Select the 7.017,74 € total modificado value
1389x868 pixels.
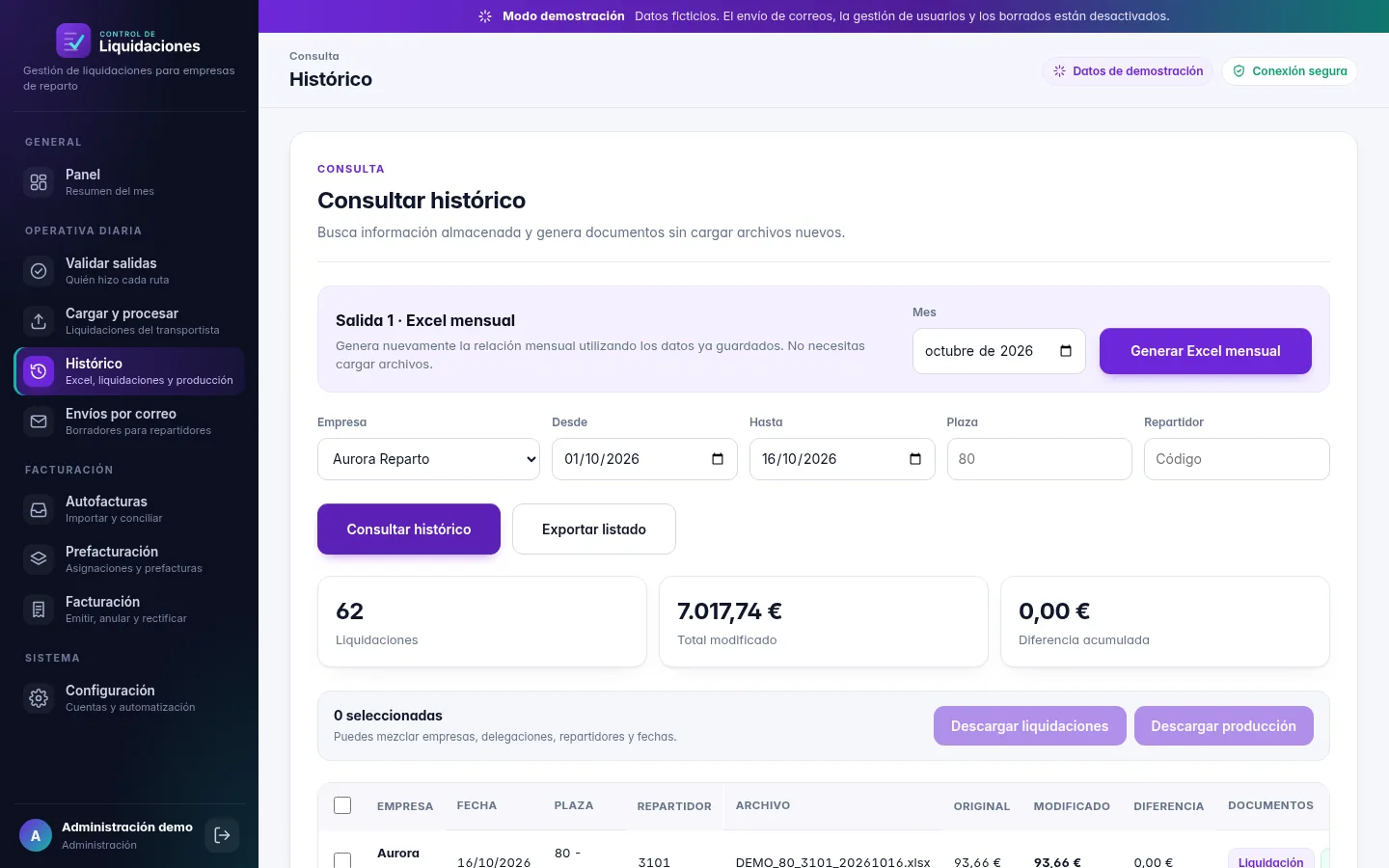click(729, 611)
